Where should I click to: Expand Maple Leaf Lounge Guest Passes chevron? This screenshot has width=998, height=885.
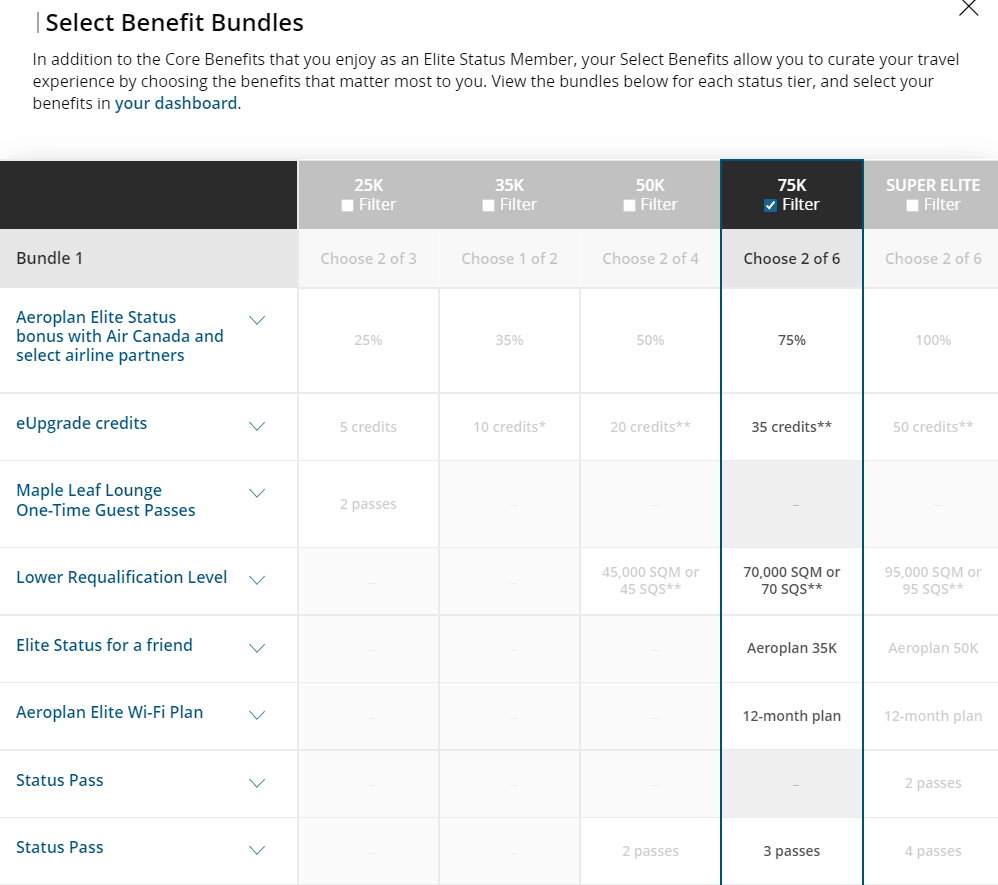coord(257,493)
